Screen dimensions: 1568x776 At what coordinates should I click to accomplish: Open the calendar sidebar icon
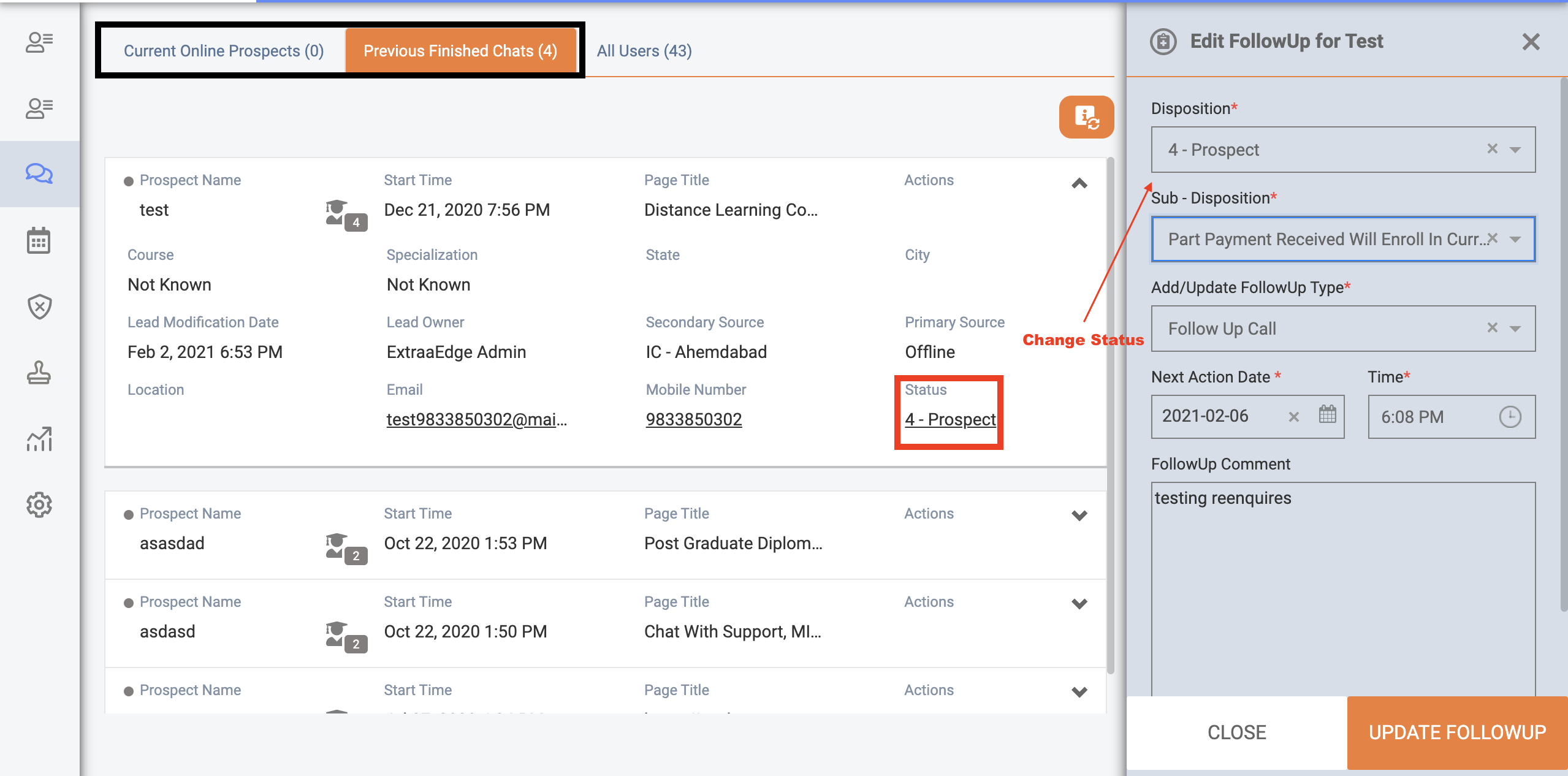[x=39, y=240]
